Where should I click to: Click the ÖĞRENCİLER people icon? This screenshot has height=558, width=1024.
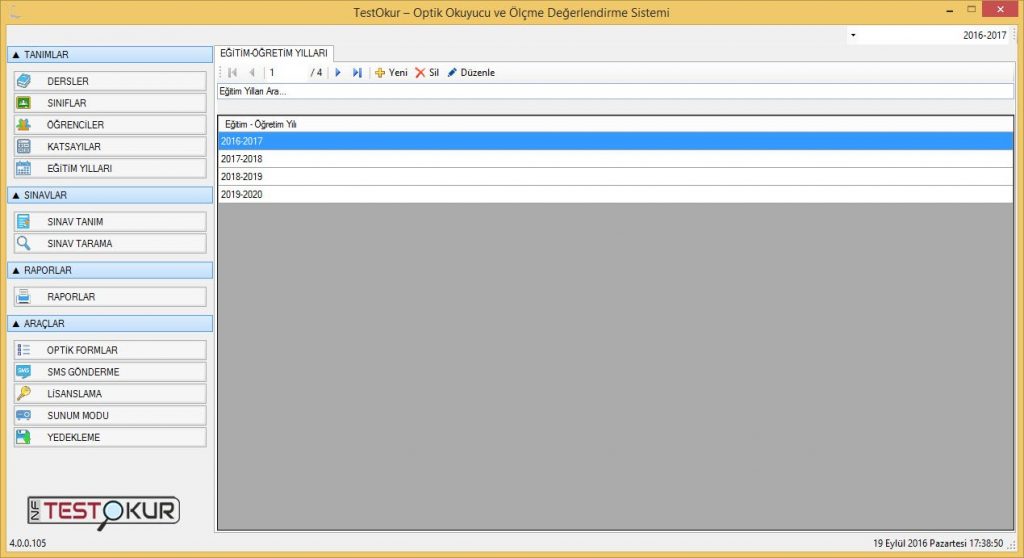click(24, 124)
